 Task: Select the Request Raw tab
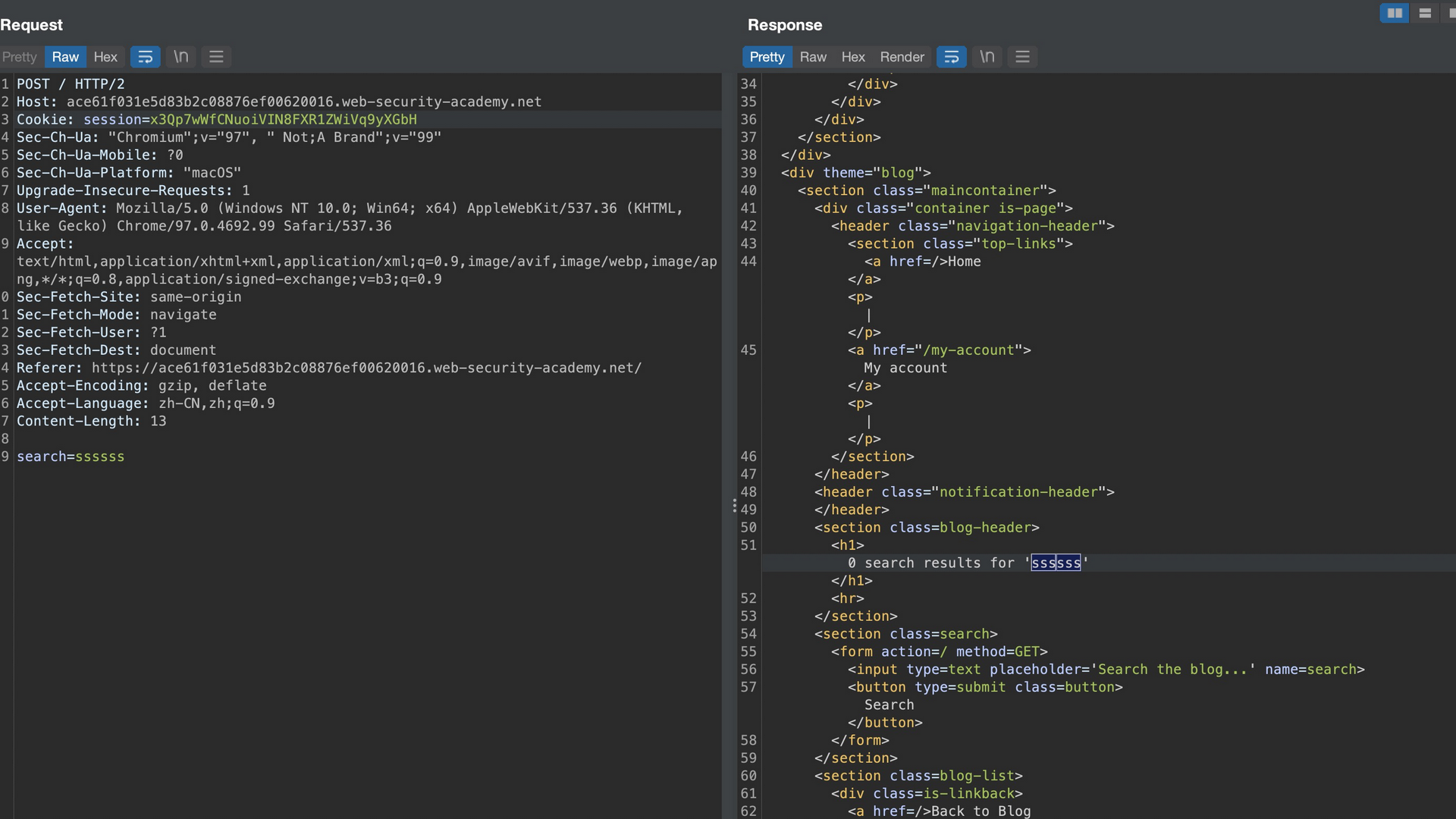point(65,57)
